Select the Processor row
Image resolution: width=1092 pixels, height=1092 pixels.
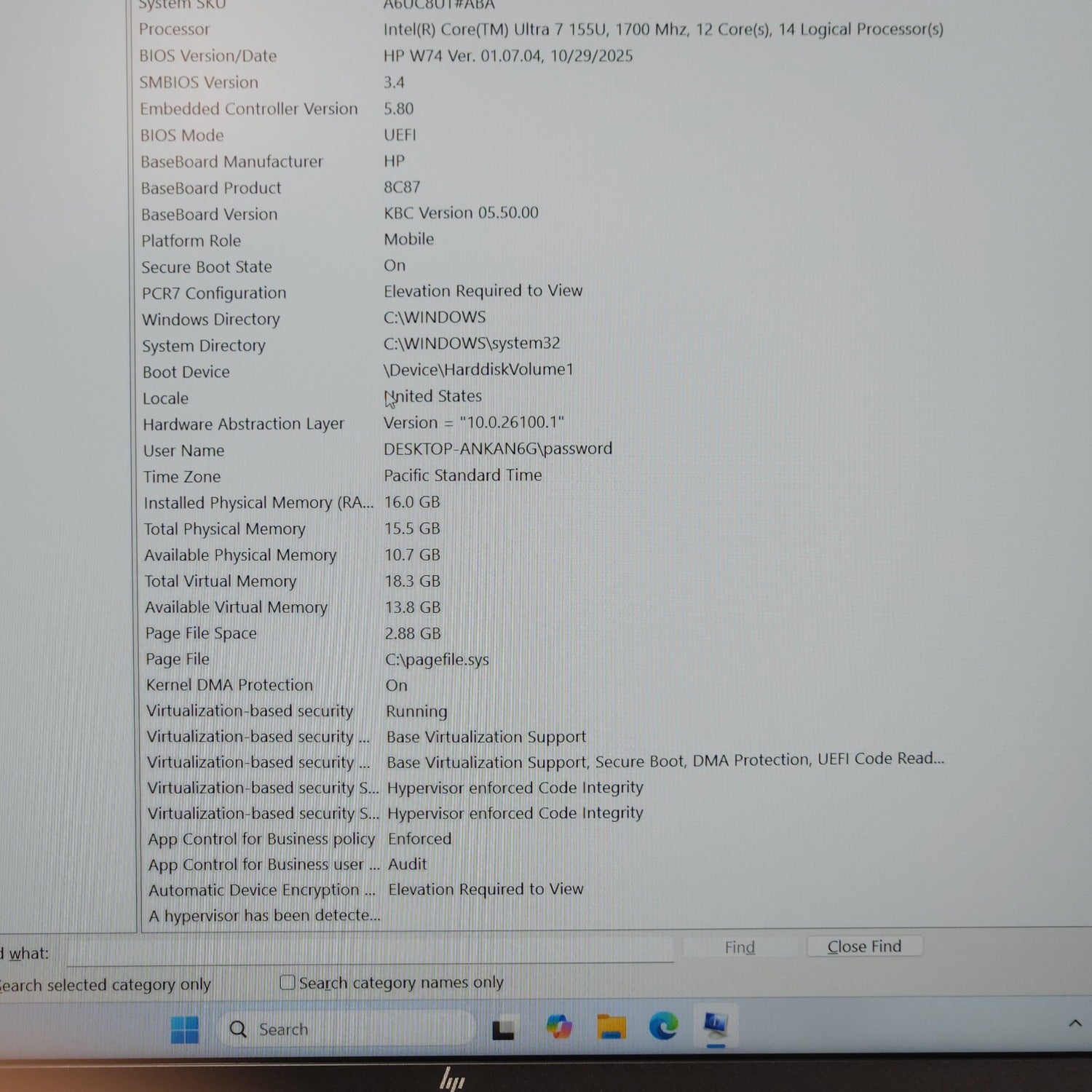pos(175,30)
